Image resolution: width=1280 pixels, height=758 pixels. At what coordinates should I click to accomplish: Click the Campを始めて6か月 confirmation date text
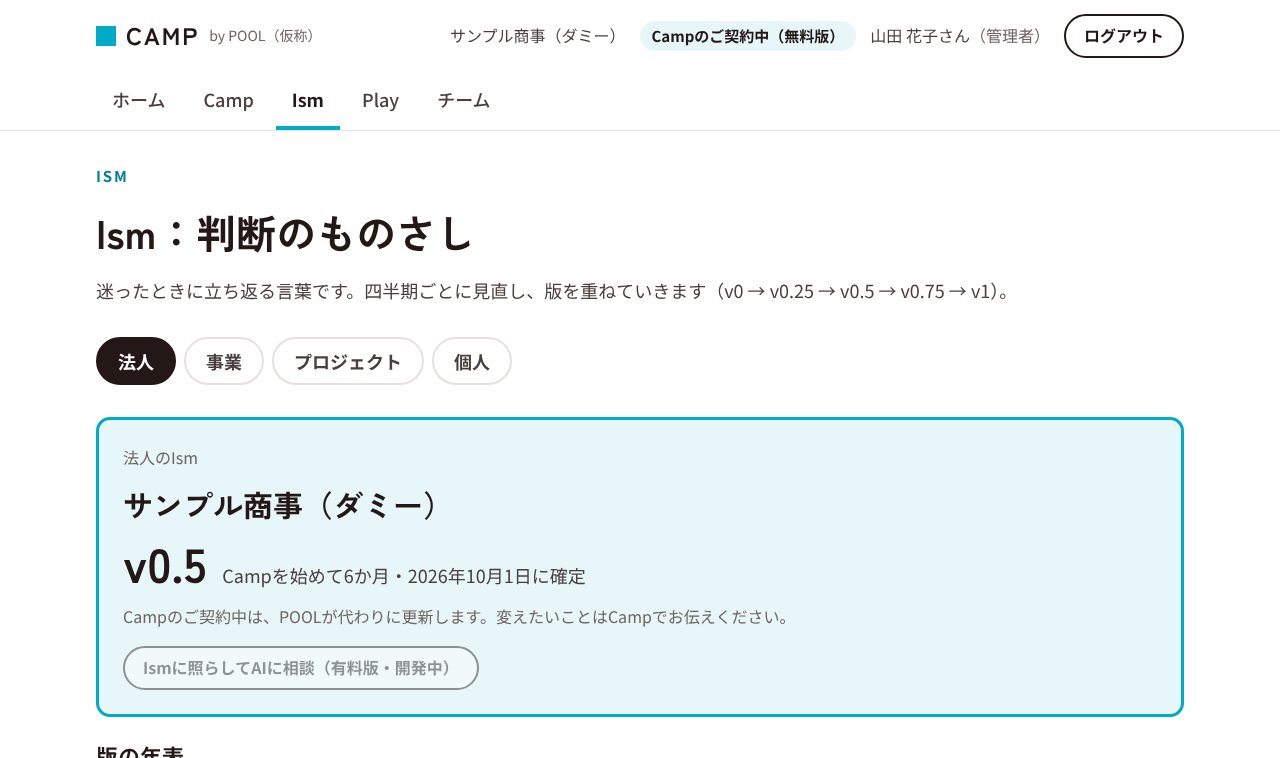pos(404,576)
